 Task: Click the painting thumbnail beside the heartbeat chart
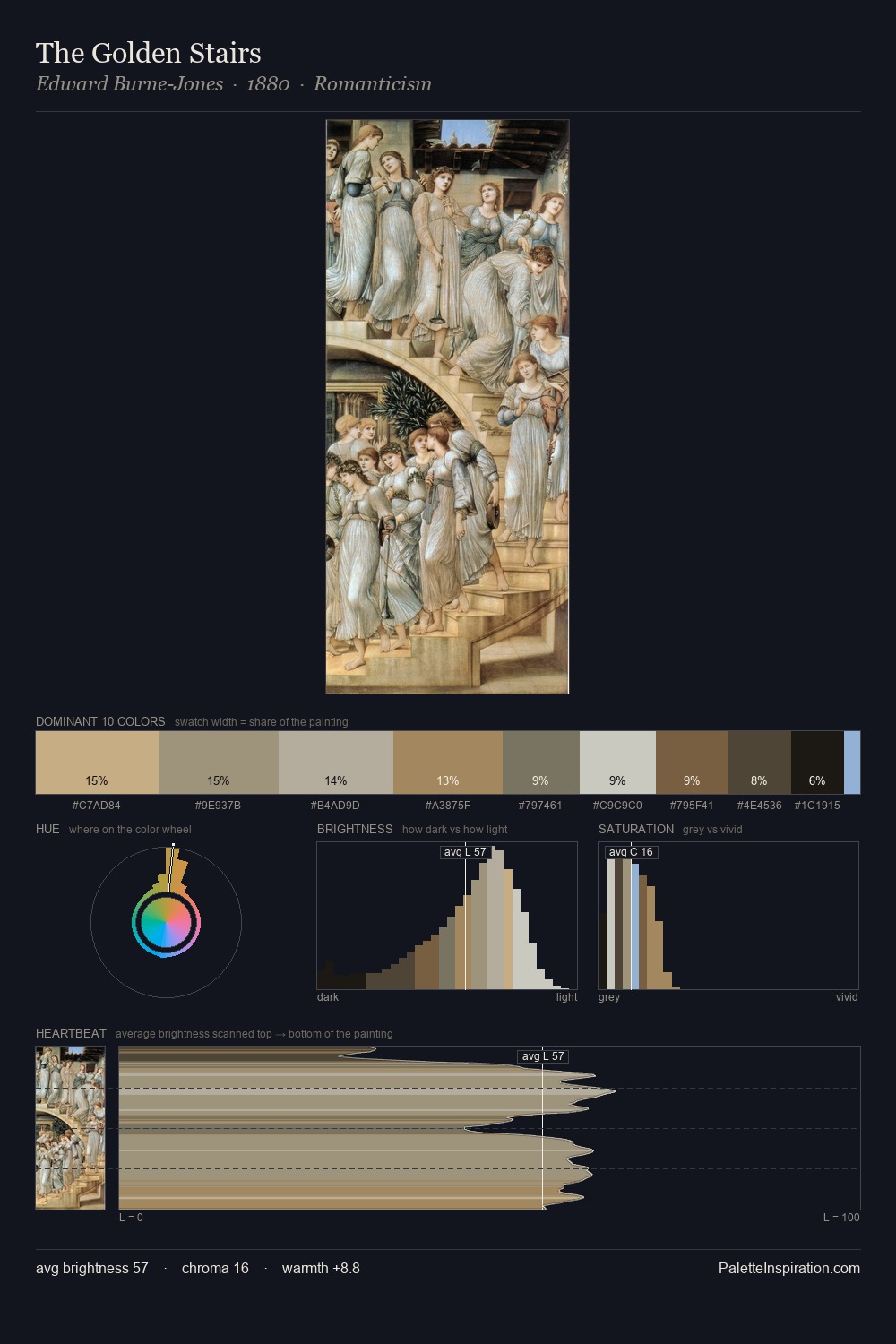tap(71, 1128)
